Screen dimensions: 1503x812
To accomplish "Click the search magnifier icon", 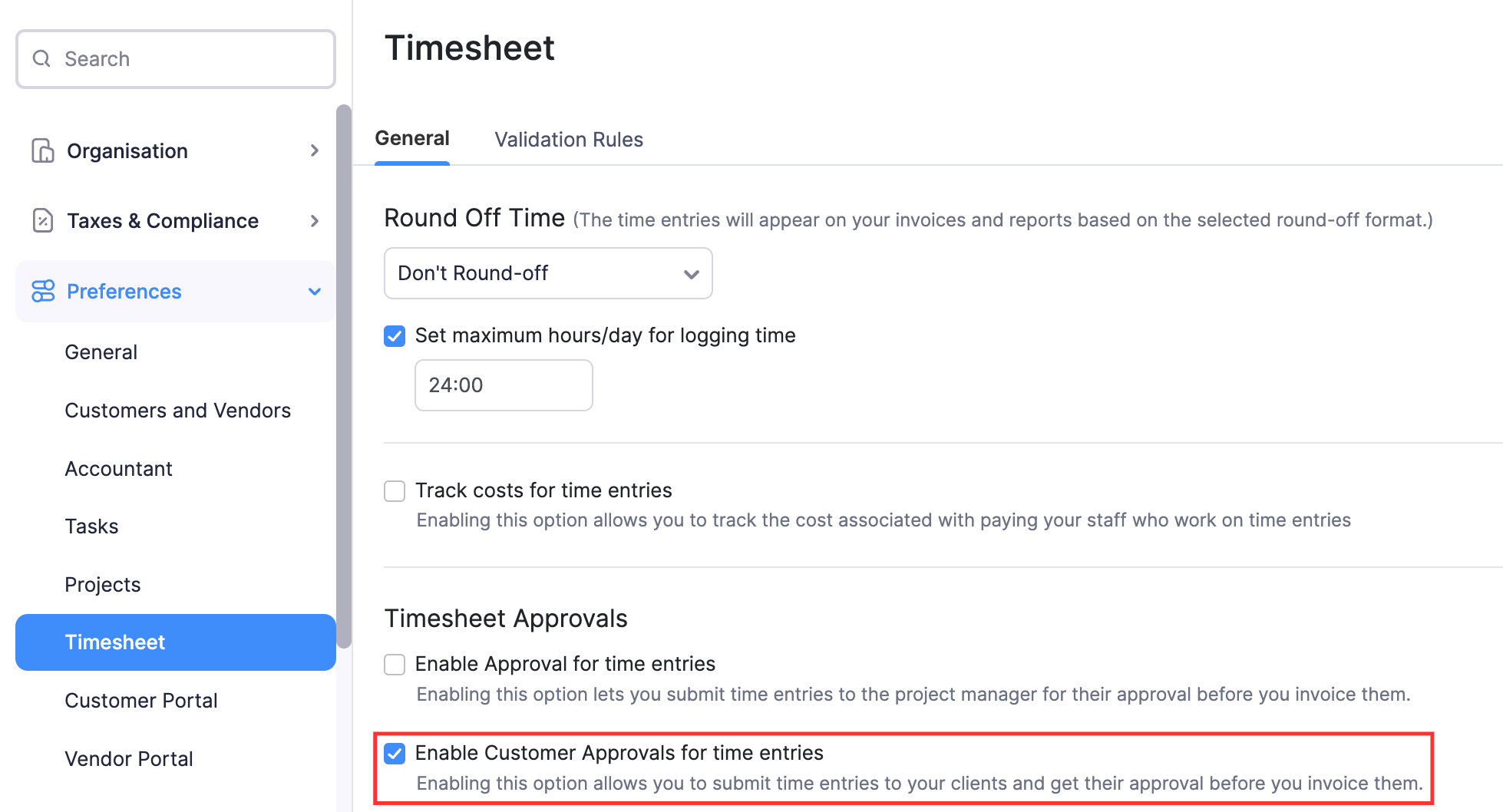I will (x=41, y=58).
